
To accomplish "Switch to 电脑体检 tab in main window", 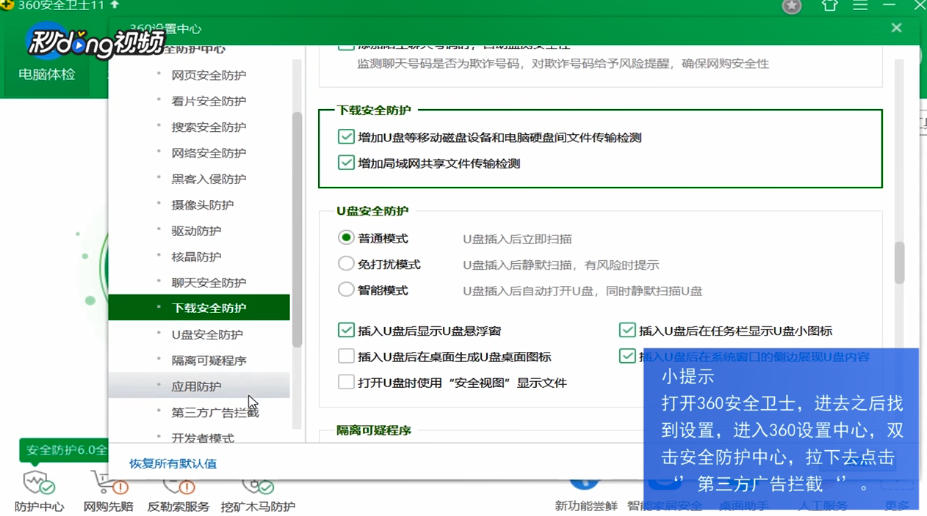I will click(47, 74).
